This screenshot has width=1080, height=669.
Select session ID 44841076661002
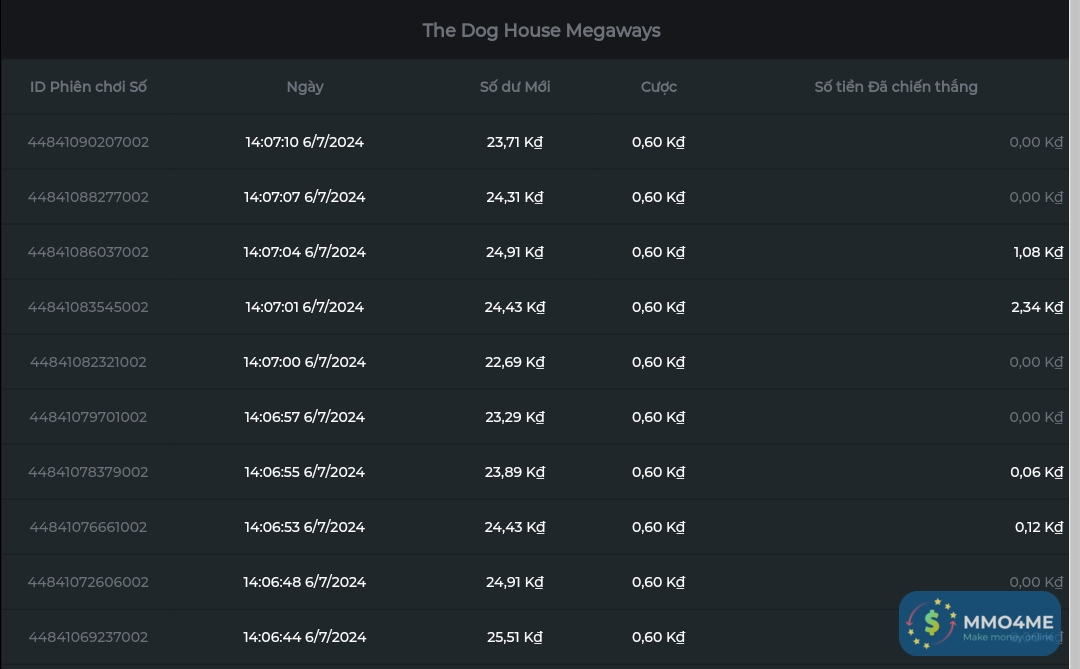pyautogui.click(x=88, y=527)
